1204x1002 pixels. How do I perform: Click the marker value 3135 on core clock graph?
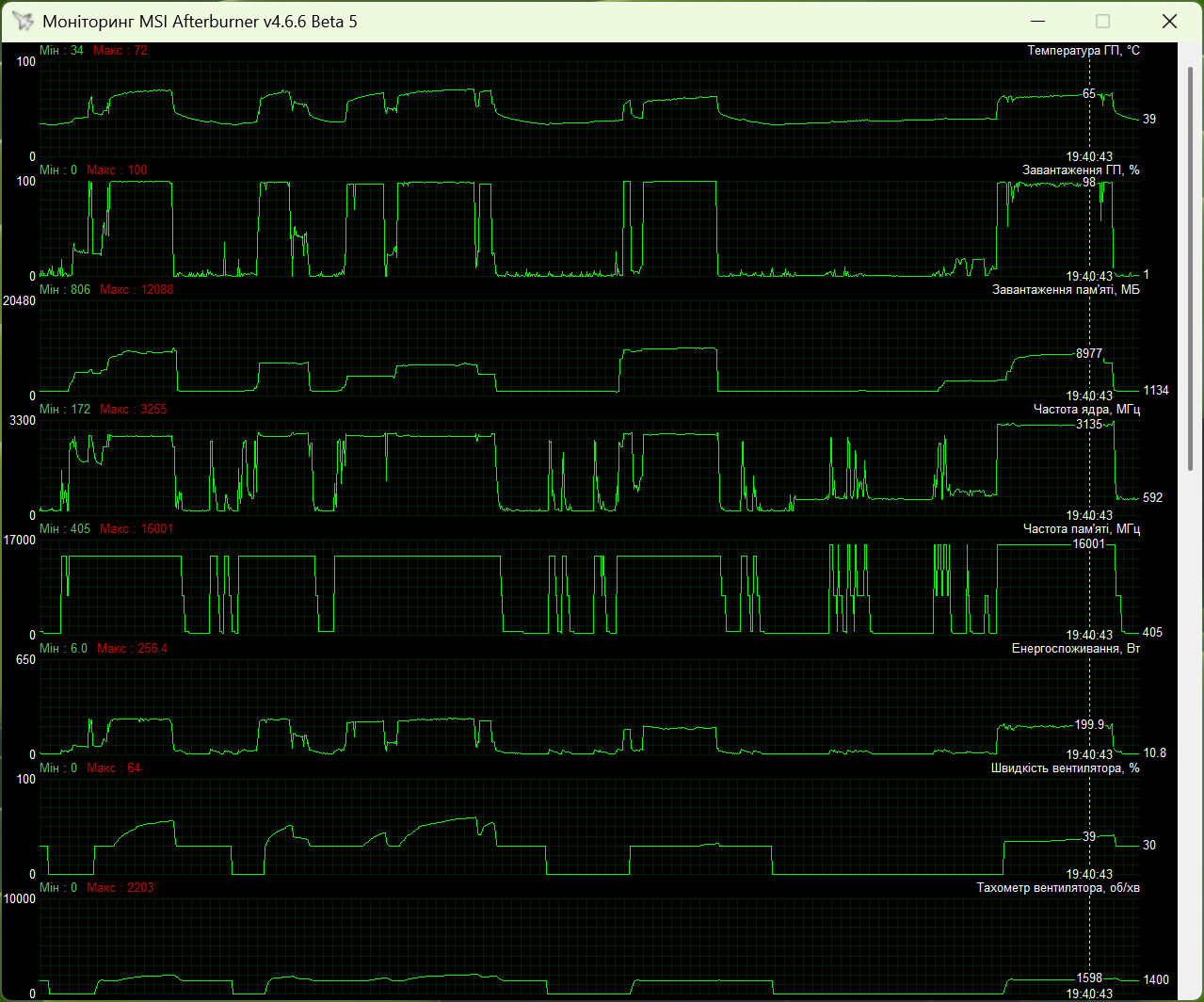[1089, 424]
